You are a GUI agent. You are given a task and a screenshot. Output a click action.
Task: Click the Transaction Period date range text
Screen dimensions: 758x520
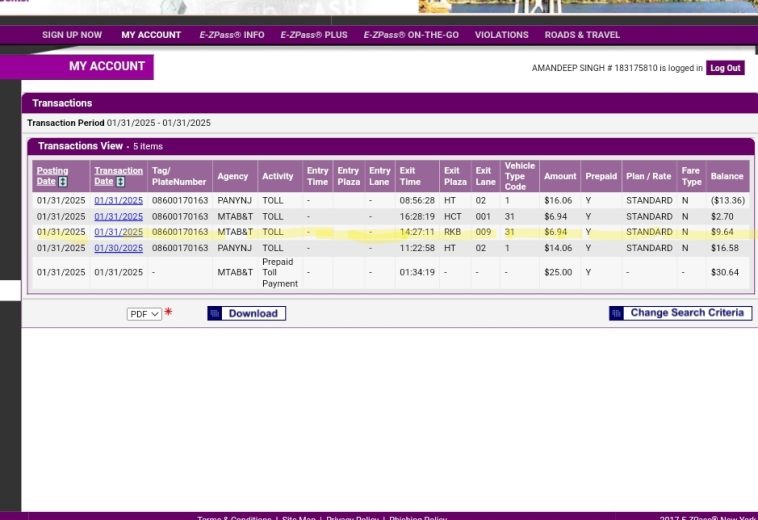tap(159, 123)
